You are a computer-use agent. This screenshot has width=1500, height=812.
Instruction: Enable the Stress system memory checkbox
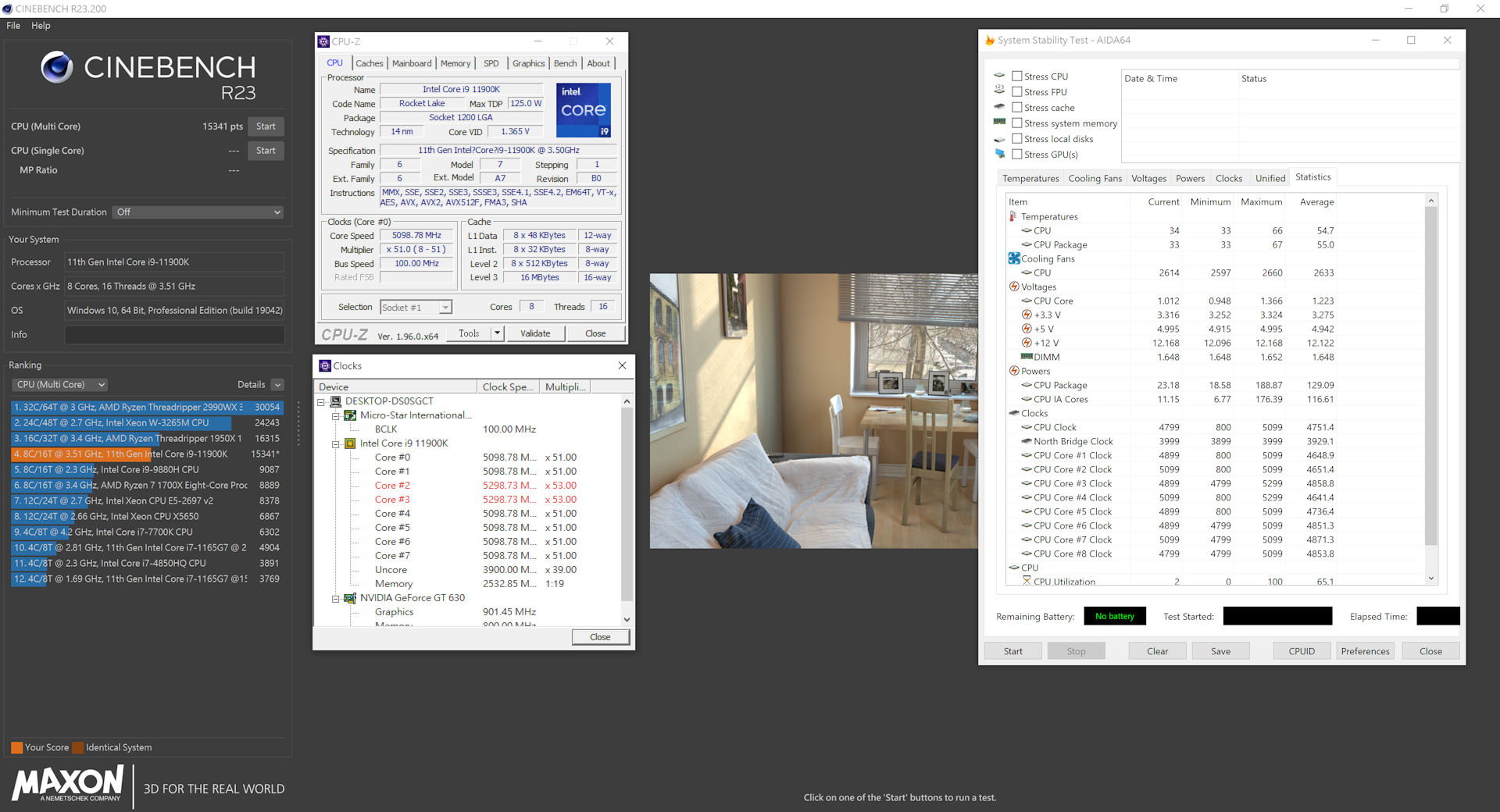(x=1017, y=123)
